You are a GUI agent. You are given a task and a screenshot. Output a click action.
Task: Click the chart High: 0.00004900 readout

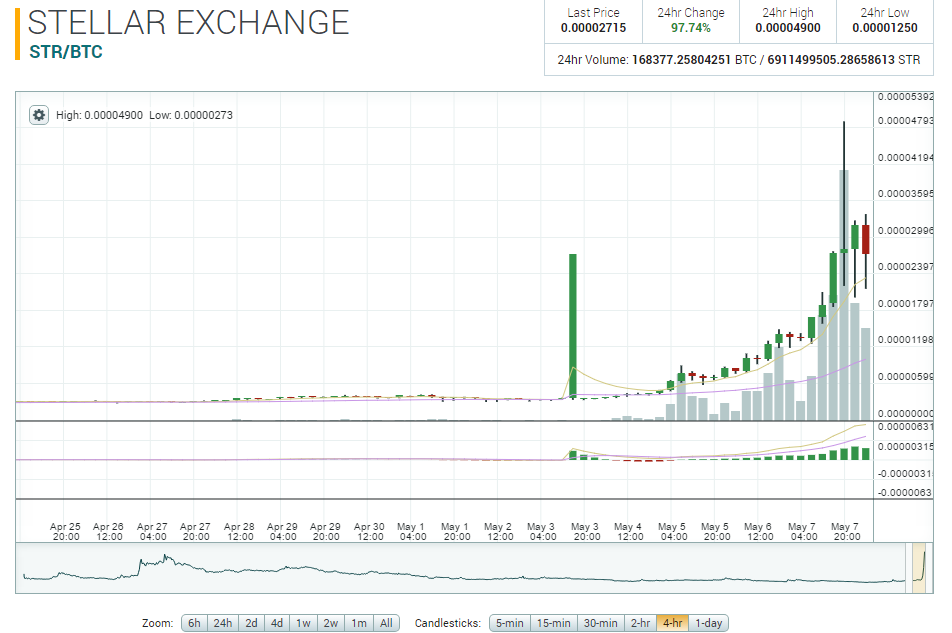[100, 115]
